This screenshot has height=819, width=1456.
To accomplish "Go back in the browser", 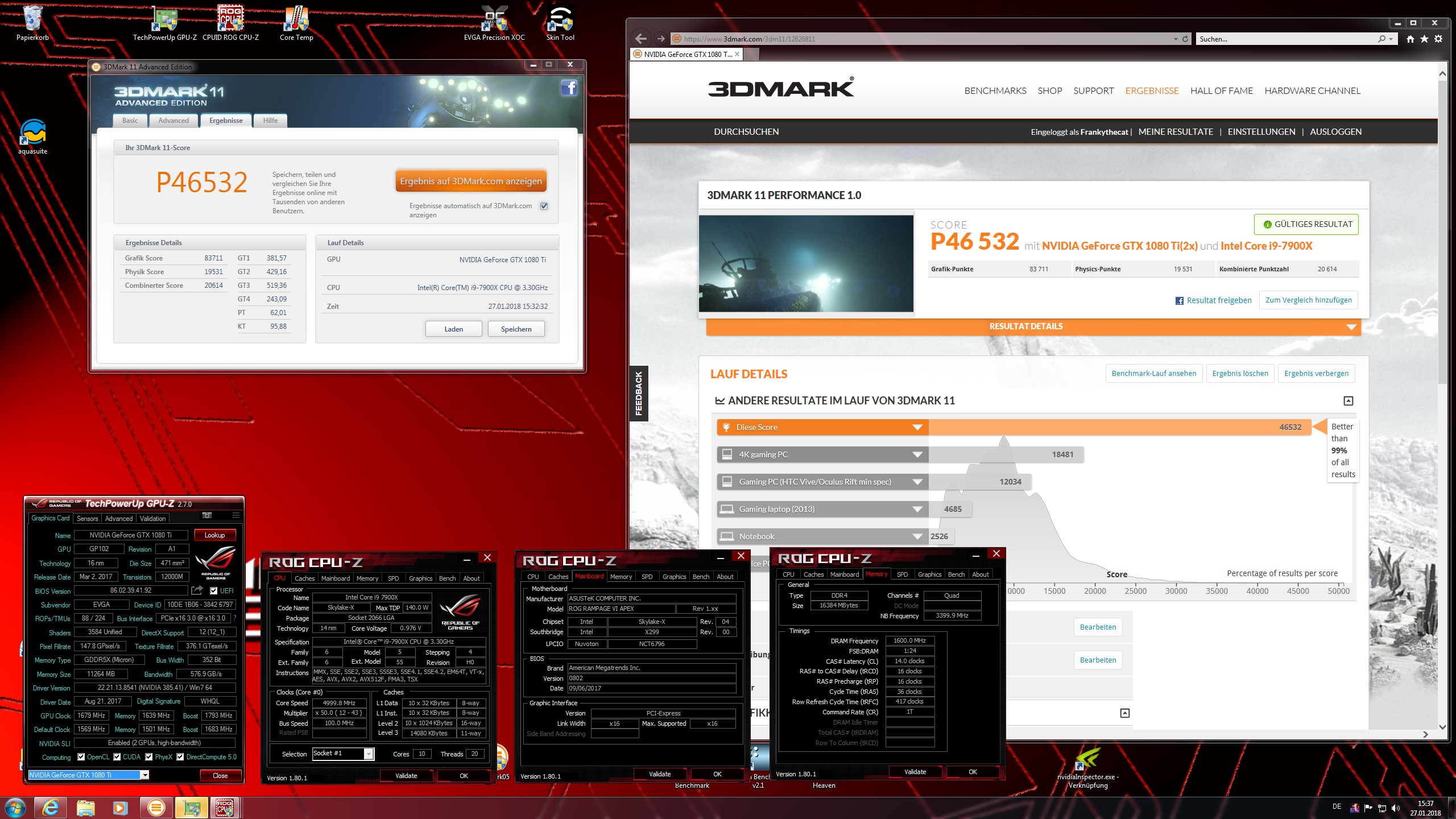I will (641, 39).
